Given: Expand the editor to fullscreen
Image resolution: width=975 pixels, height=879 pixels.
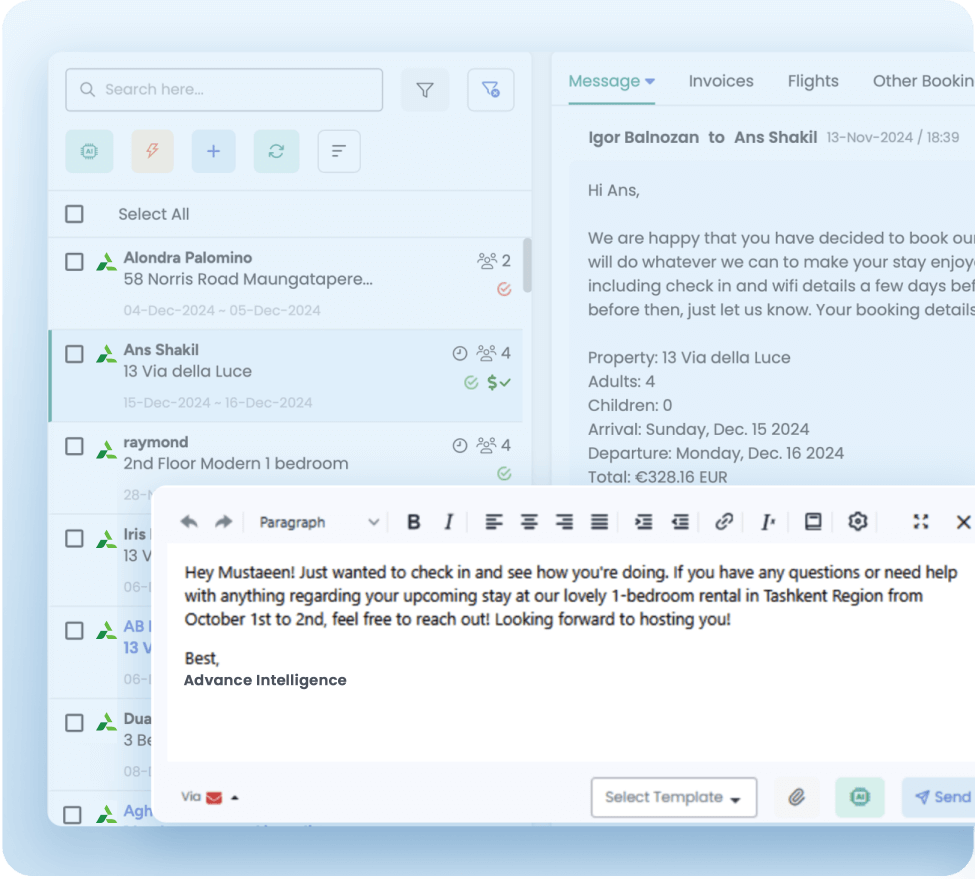Looking at the screenshot, I should coord(920,522).
